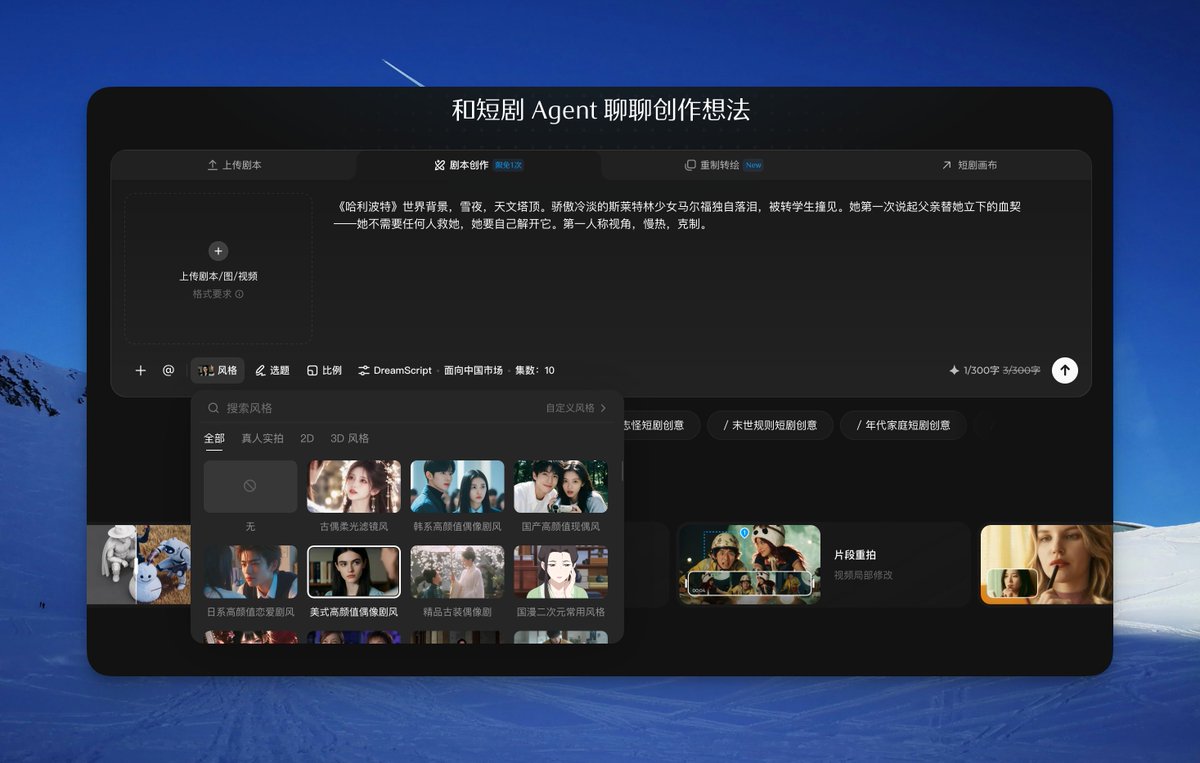
Task: Expand 自定义风格 custom style
Action: (576, 408)
